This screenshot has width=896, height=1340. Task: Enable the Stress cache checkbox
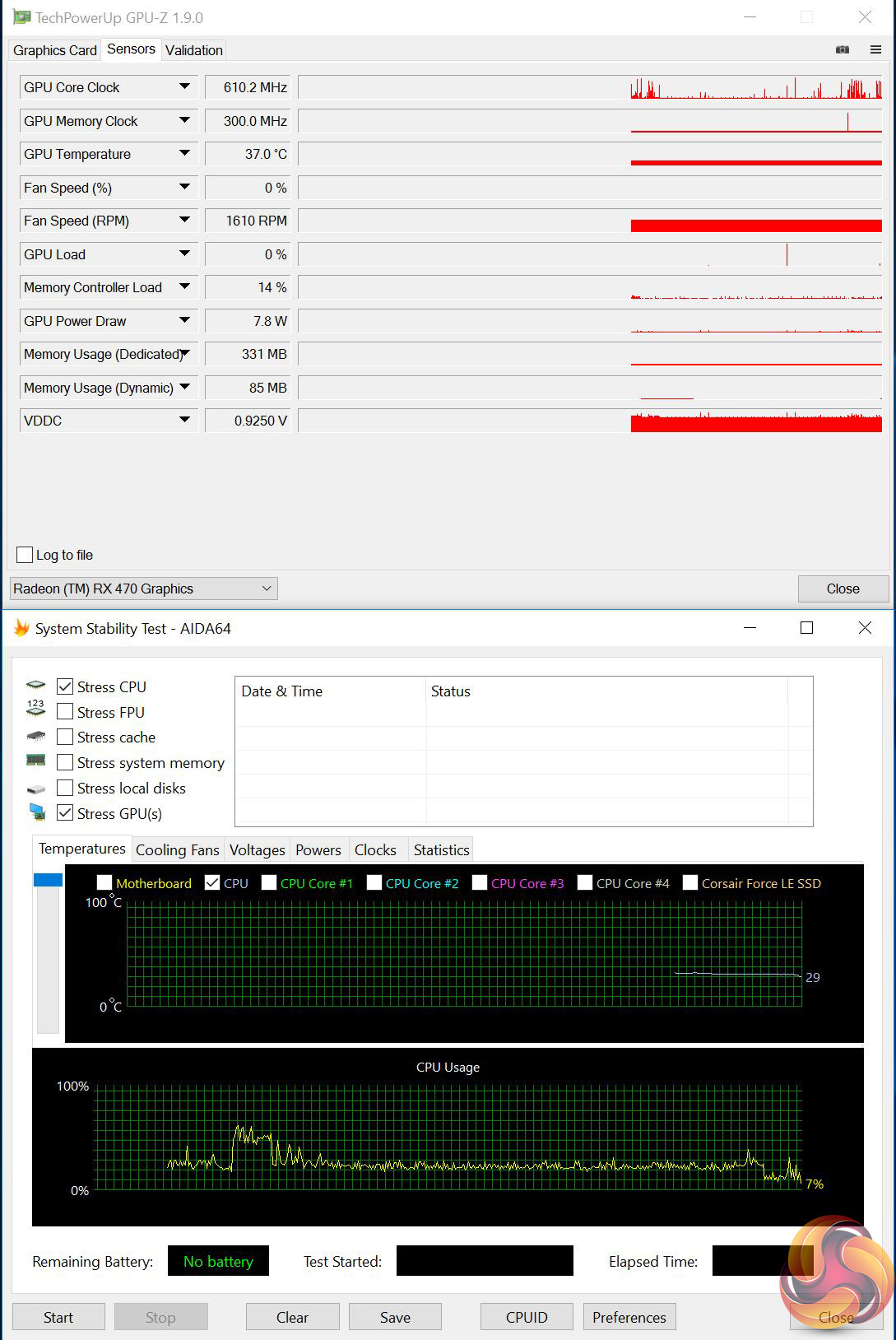(65, 737)
